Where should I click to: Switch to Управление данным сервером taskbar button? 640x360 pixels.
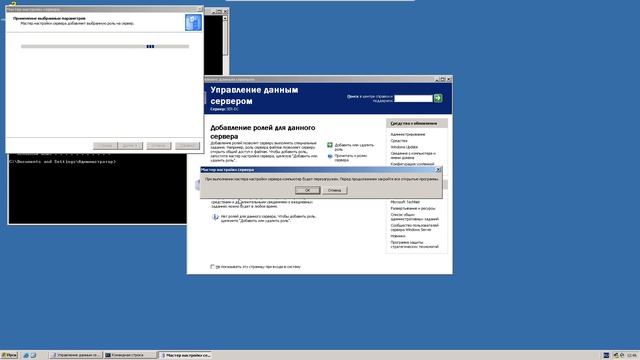point(75,356)
